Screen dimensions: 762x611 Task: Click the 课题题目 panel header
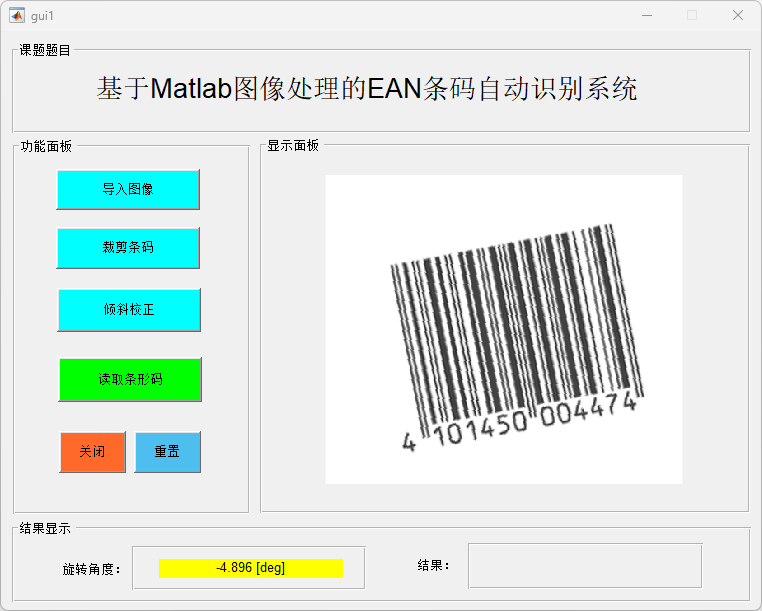[x=45, y=50]
